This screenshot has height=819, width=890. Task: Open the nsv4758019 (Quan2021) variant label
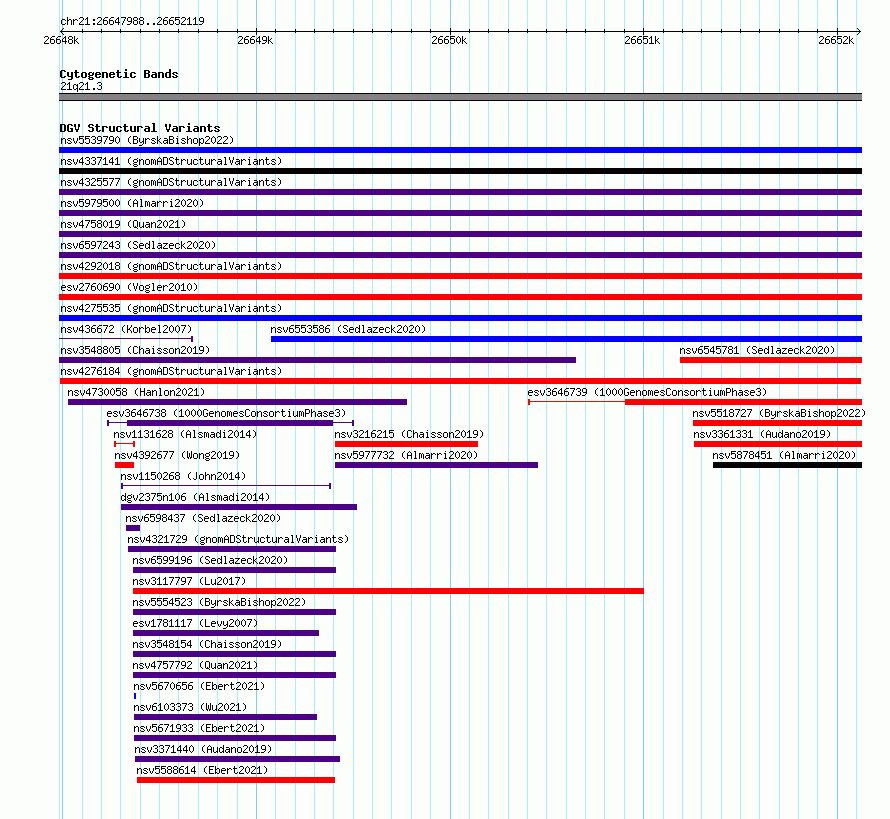123,224
